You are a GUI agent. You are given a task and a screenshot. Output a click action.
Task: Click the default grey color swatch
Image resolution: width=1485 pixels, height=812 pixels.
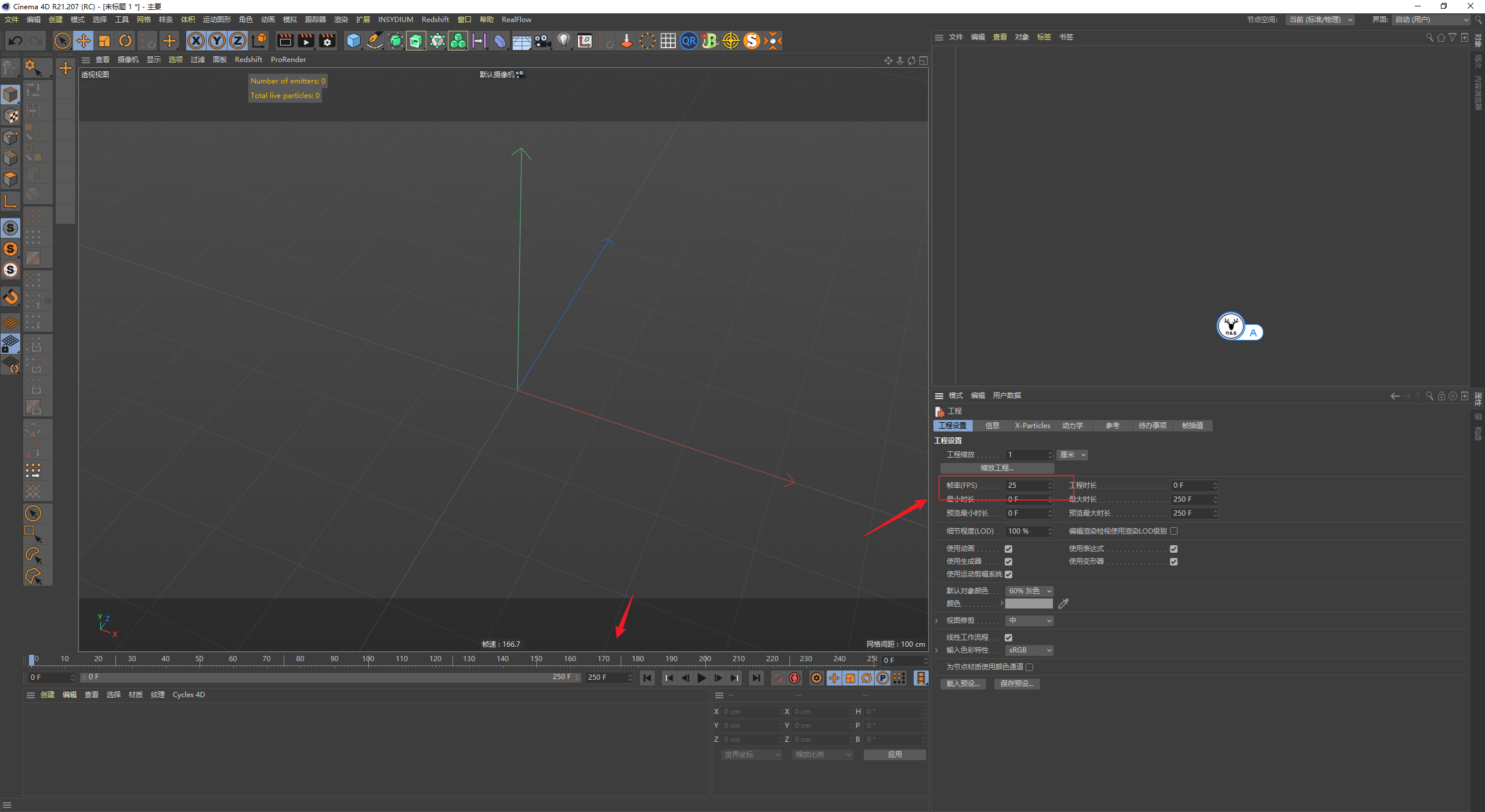tap(1030, 603)
